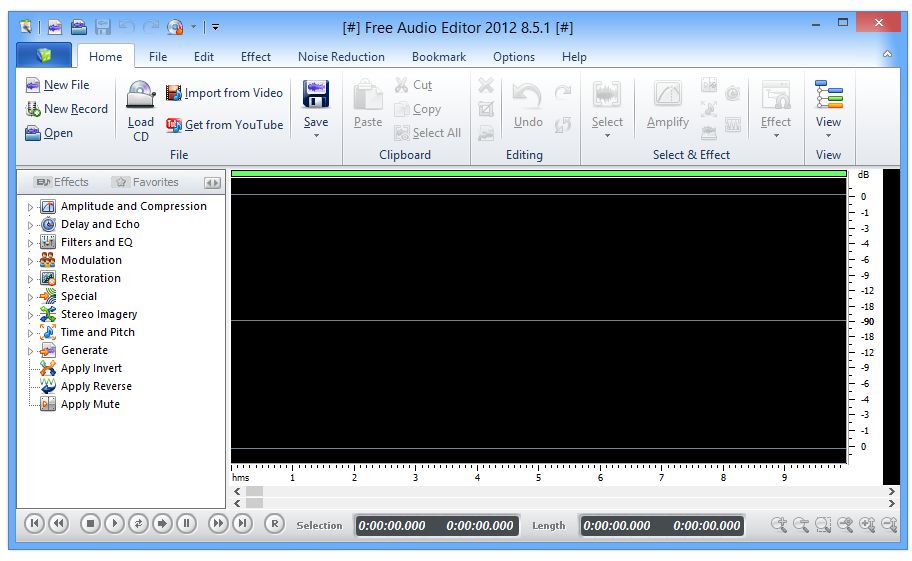Open the Bookmark ribbon tab
Screen dimensions: 912x561
pyautogui.click(x=439, y=57)
